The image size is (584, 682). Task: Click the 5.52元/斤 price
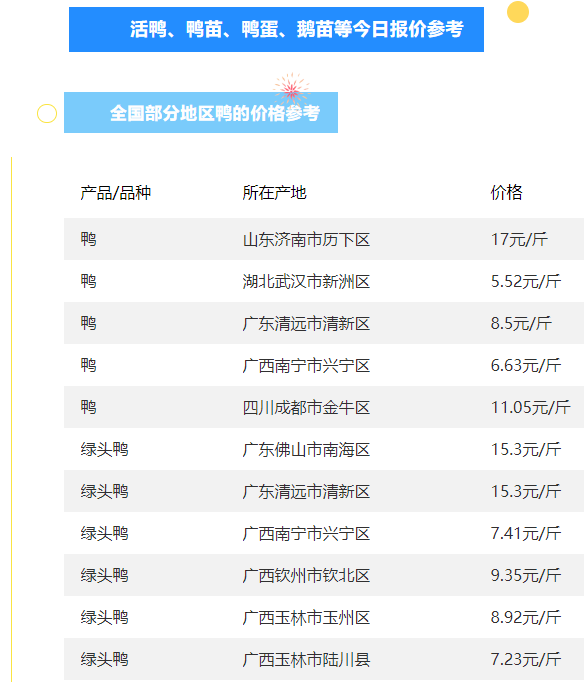[526, 281]
